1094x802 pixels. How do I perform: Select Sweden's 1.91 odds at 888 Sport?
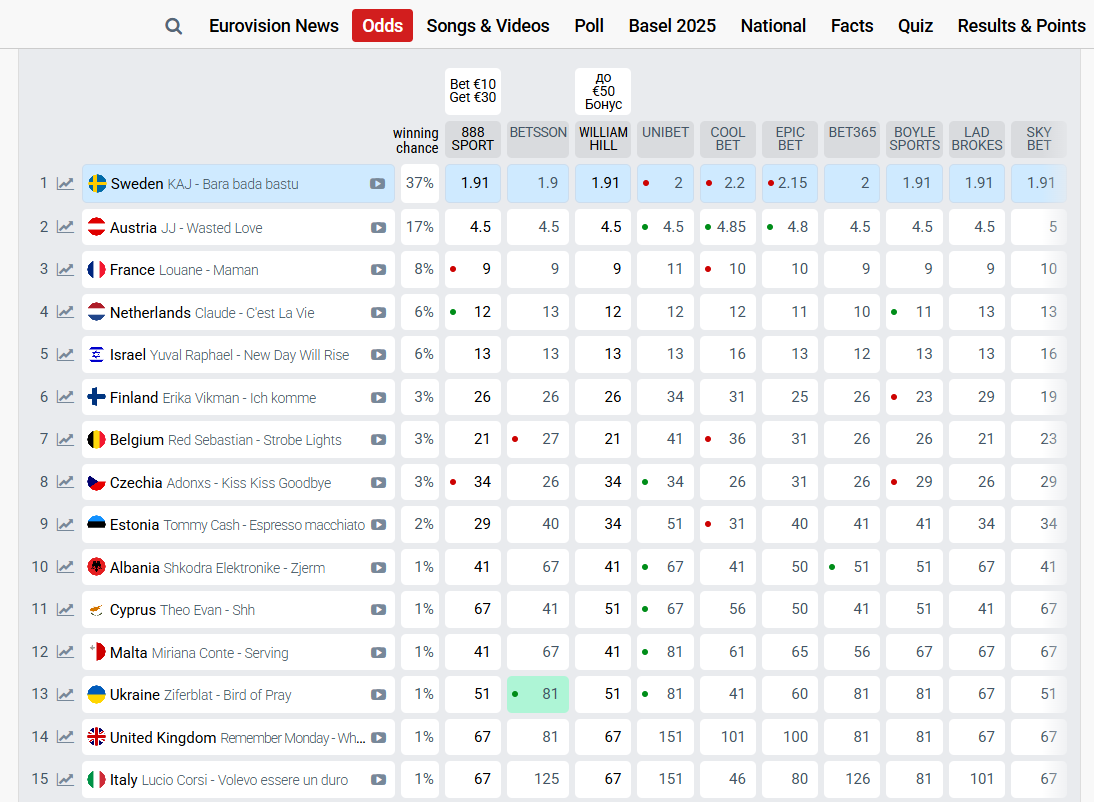(x=473, y=184)
